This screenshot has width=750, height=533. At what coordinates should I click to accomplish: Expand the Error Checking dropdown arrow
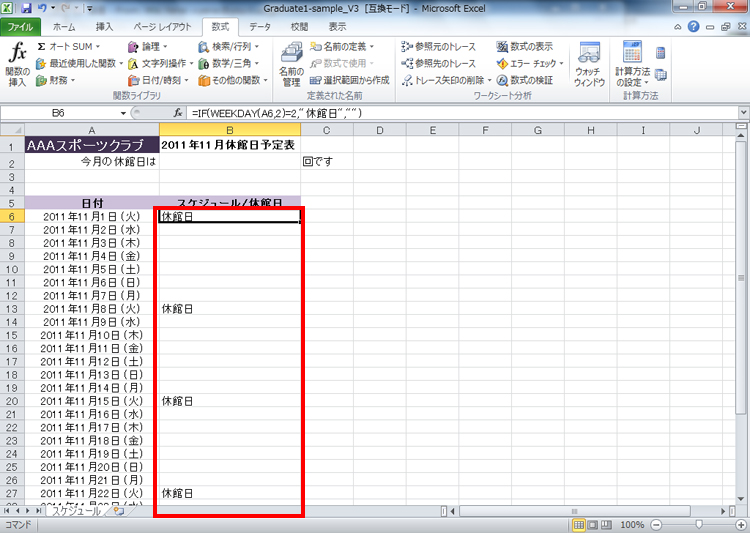[x=561, y=64]
